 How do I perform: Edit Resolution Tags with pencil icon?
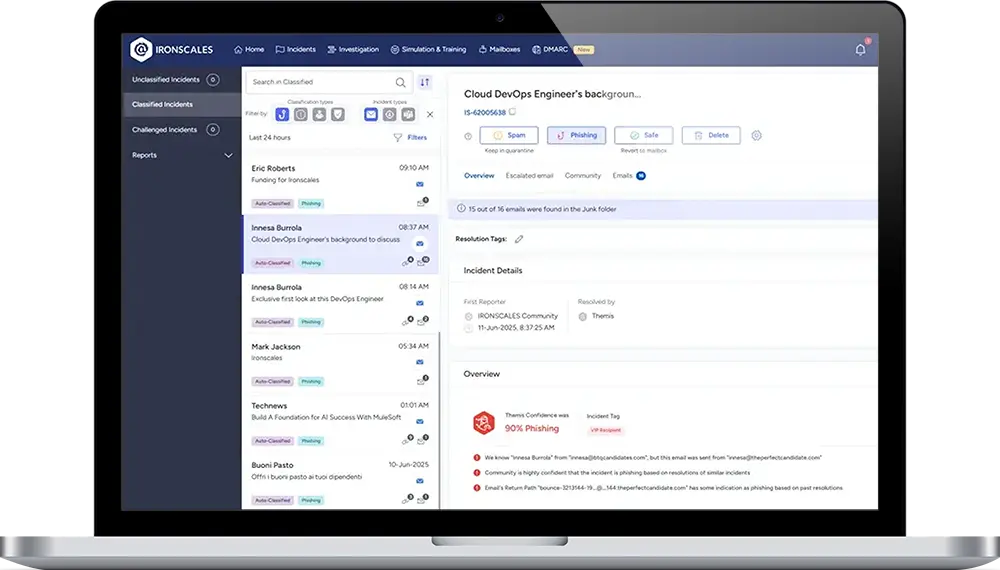click(x=519, y=239)
